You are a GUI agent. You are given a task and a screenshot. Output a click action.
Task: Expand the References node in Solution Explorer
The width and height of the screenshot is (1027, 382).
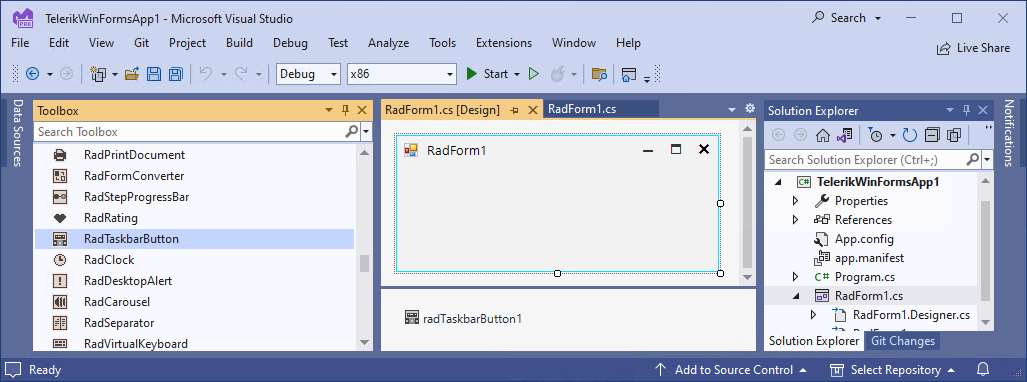click(x=796, y=220)
